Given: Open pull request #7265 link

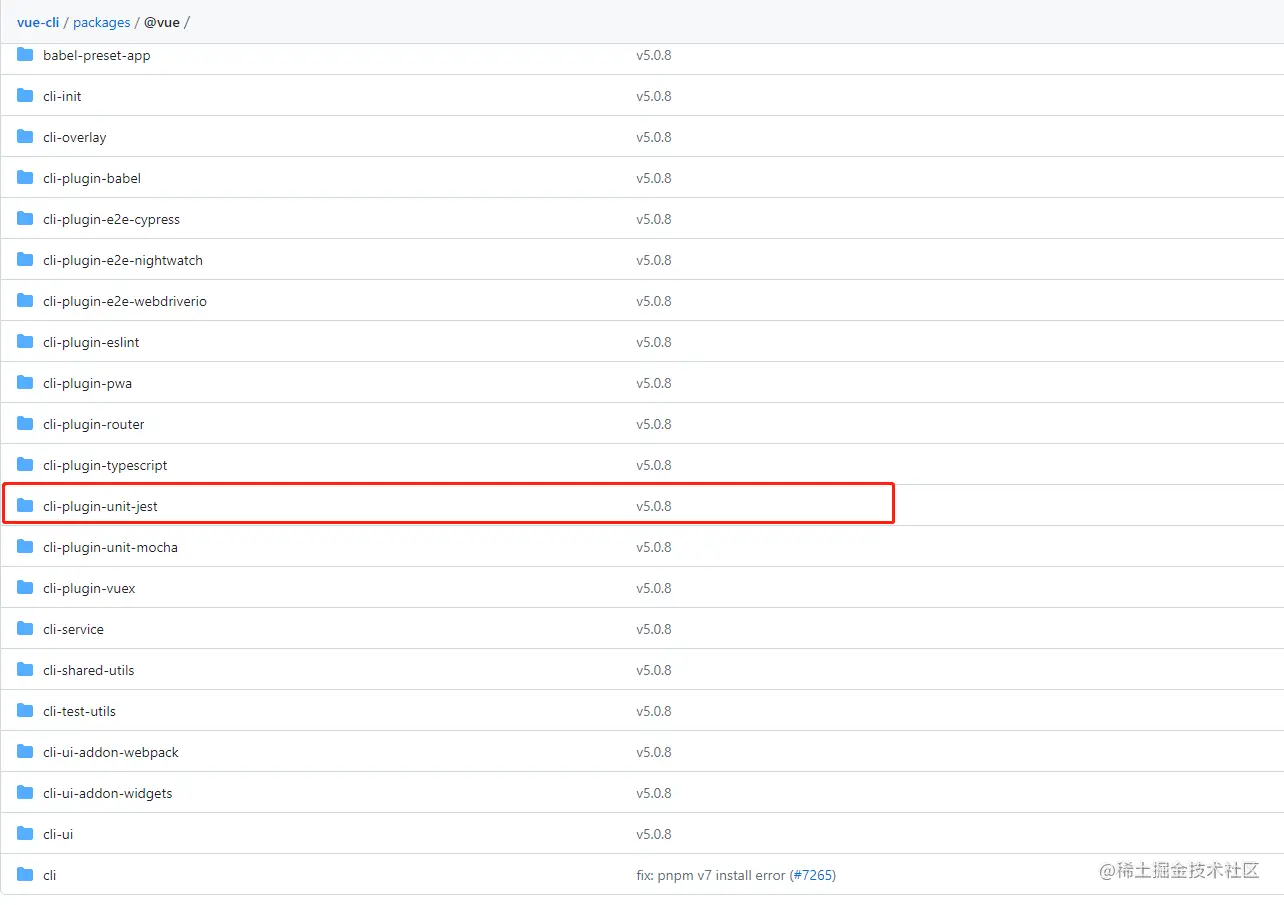Looking at the screenshot, I should click(x=812, y=876).
